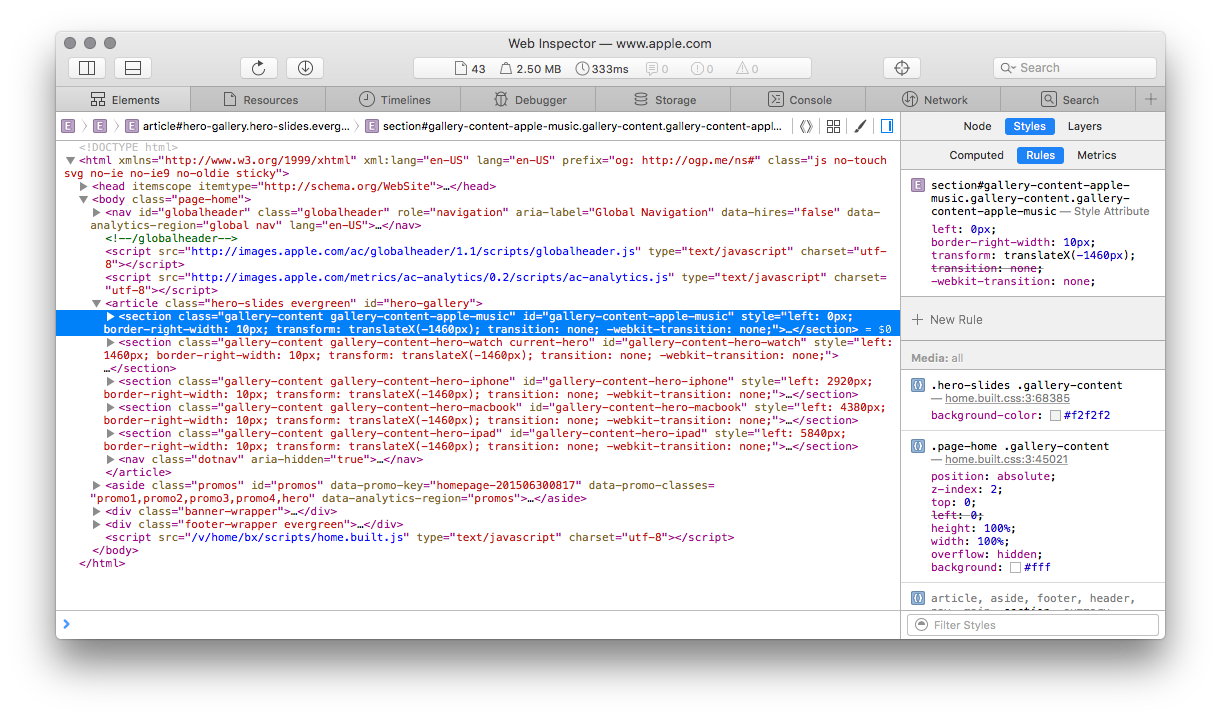Expand the gallery-content-apple-music section
The width and height of the screenshot is (1221, 719).
(110, 316)
